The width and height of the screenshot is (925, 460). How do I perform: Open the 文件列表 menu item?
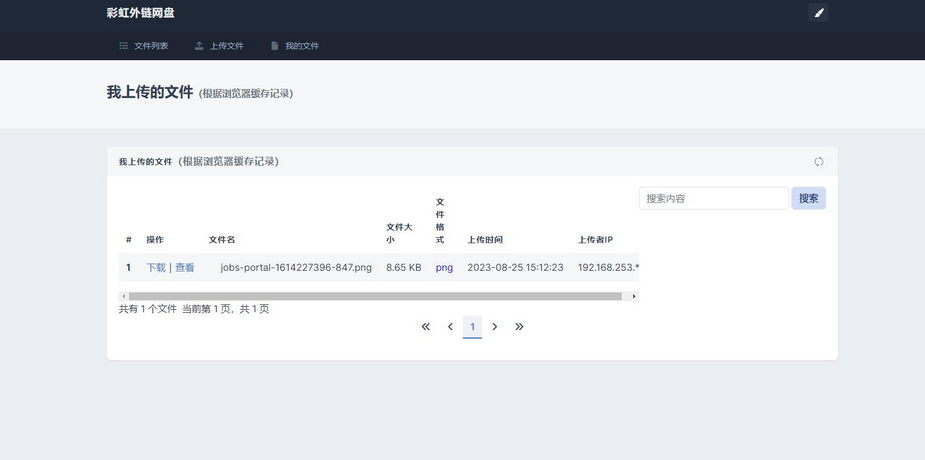tap(144, 45)
